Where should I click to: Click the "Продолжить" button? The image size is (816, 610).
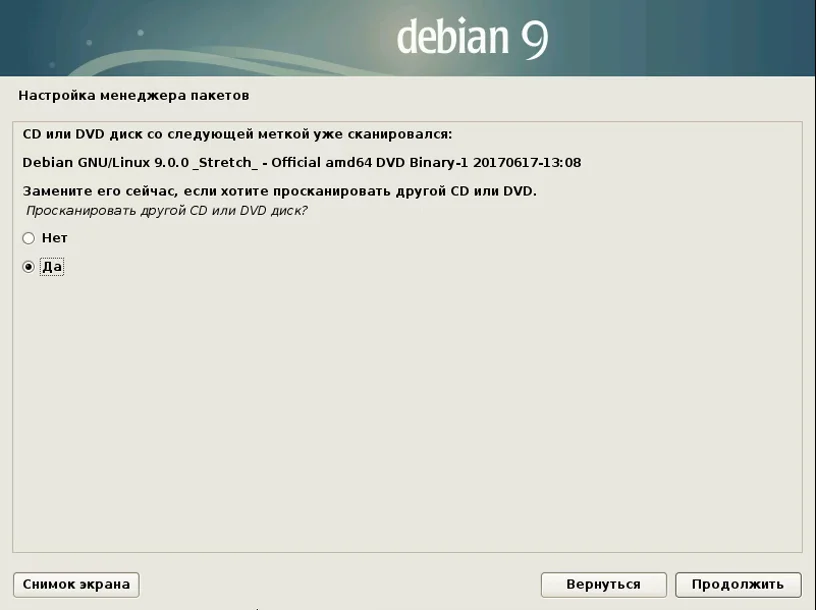pos(738,584)
